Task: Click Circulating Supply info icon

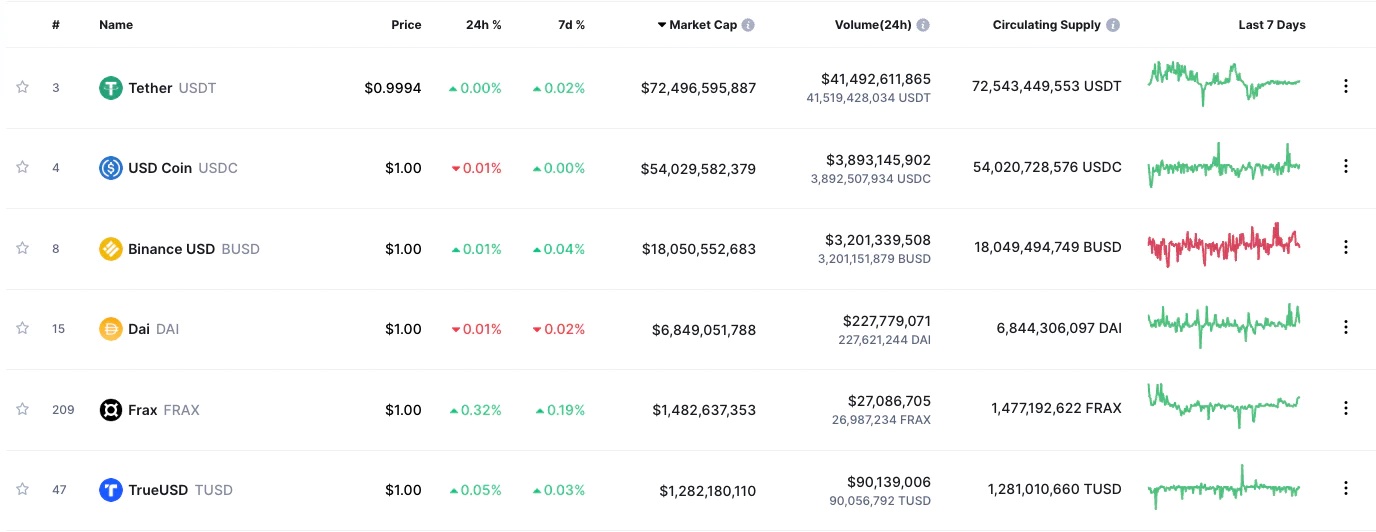Action: point(1113,25)
